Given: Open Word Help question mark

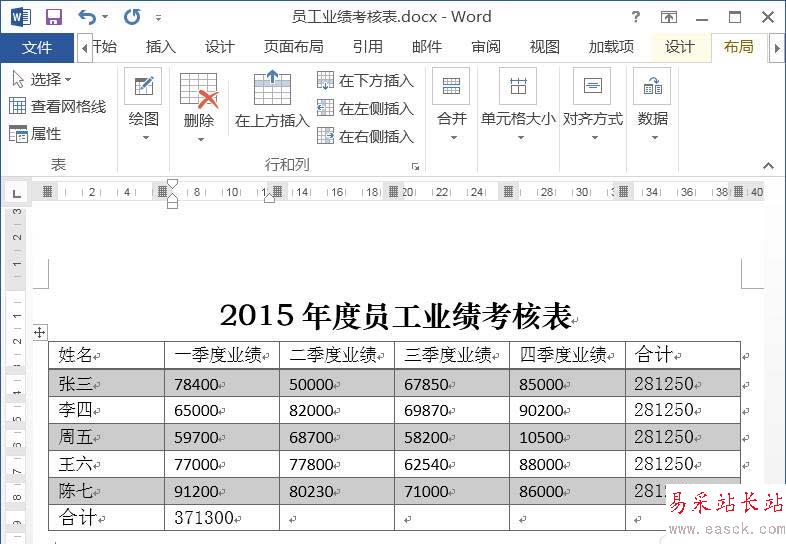Looking at the screenshot, I should (636, 18).
